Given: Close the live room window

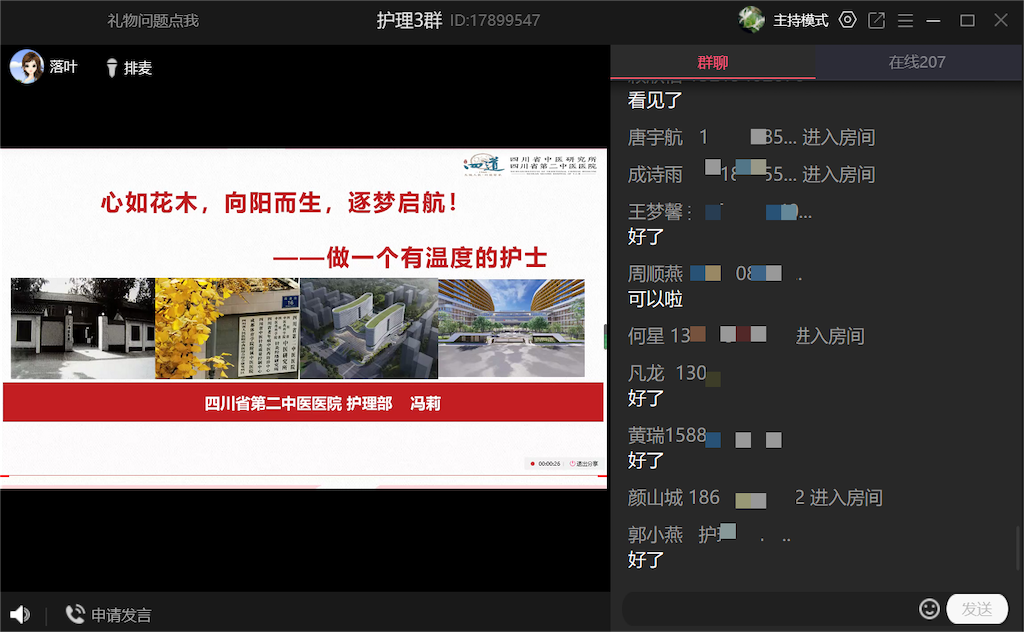Looking at the screenshot, I should coord(1000,20).
